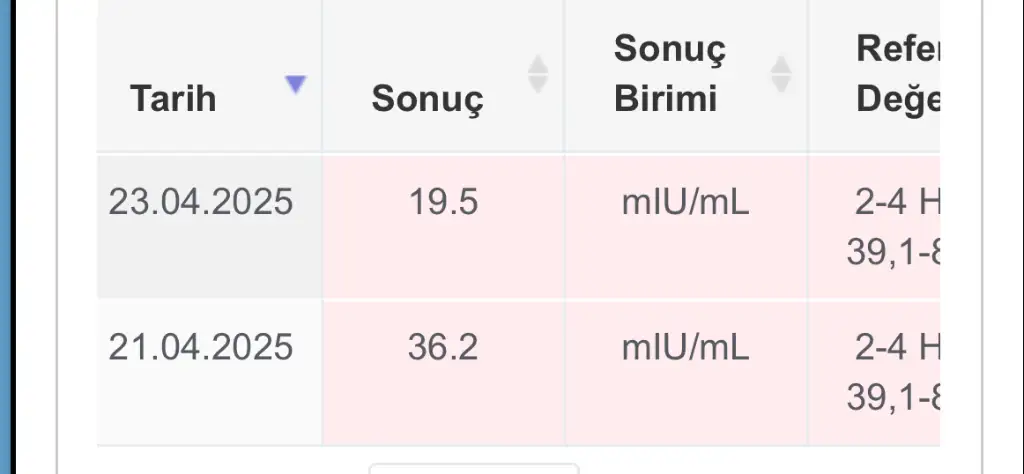Screen dimensions: 1024x474
Task: Click the Sonuç column header label
Action: click(427, 99)
